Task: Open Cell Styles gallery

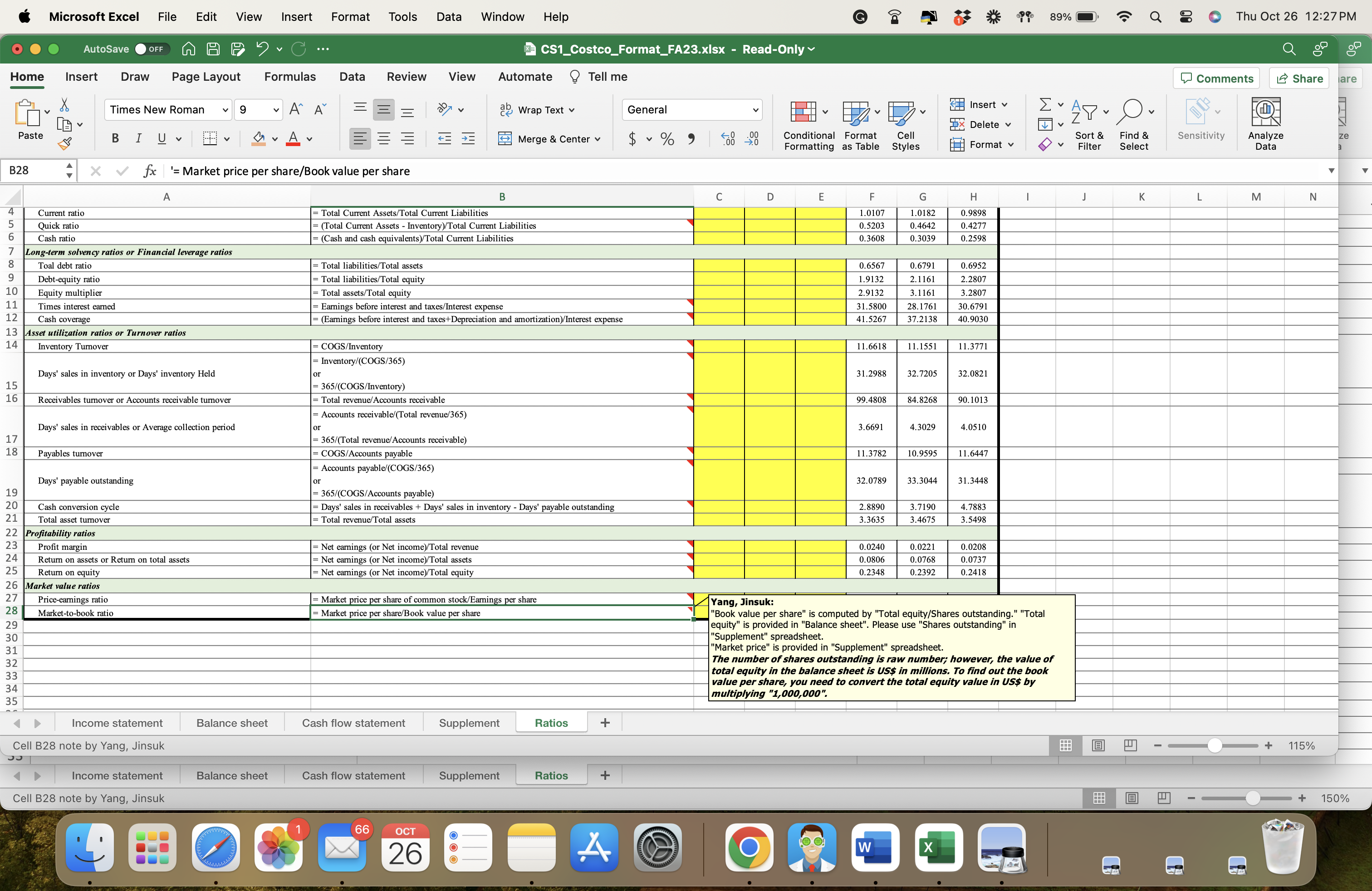Action: click(906, 125)
